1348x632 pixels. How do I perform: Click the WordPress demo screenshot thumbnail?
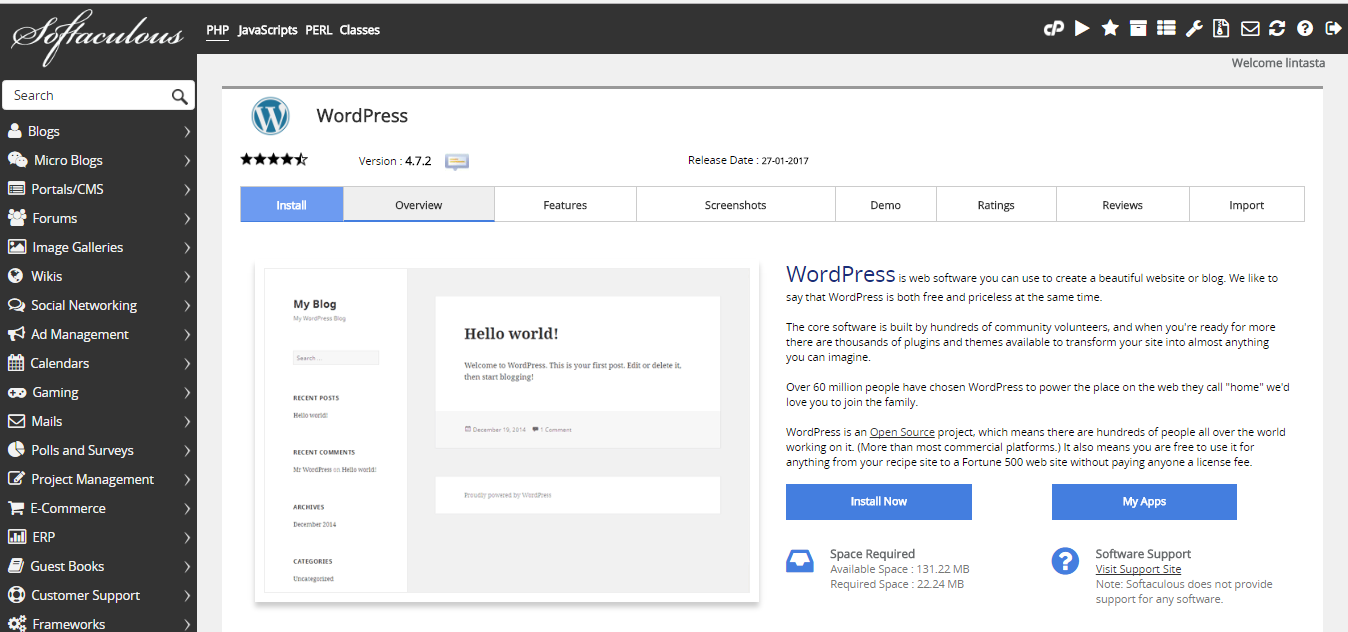tap(507, 432)
